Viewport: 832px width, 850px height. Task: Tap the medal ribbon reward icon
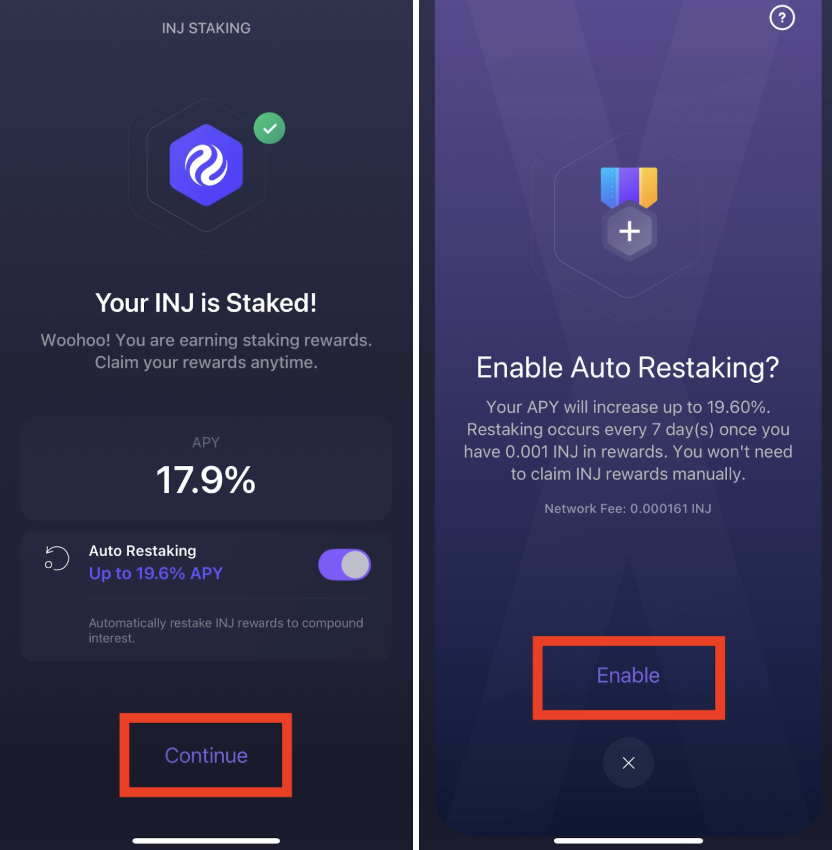tap(629, 187)
